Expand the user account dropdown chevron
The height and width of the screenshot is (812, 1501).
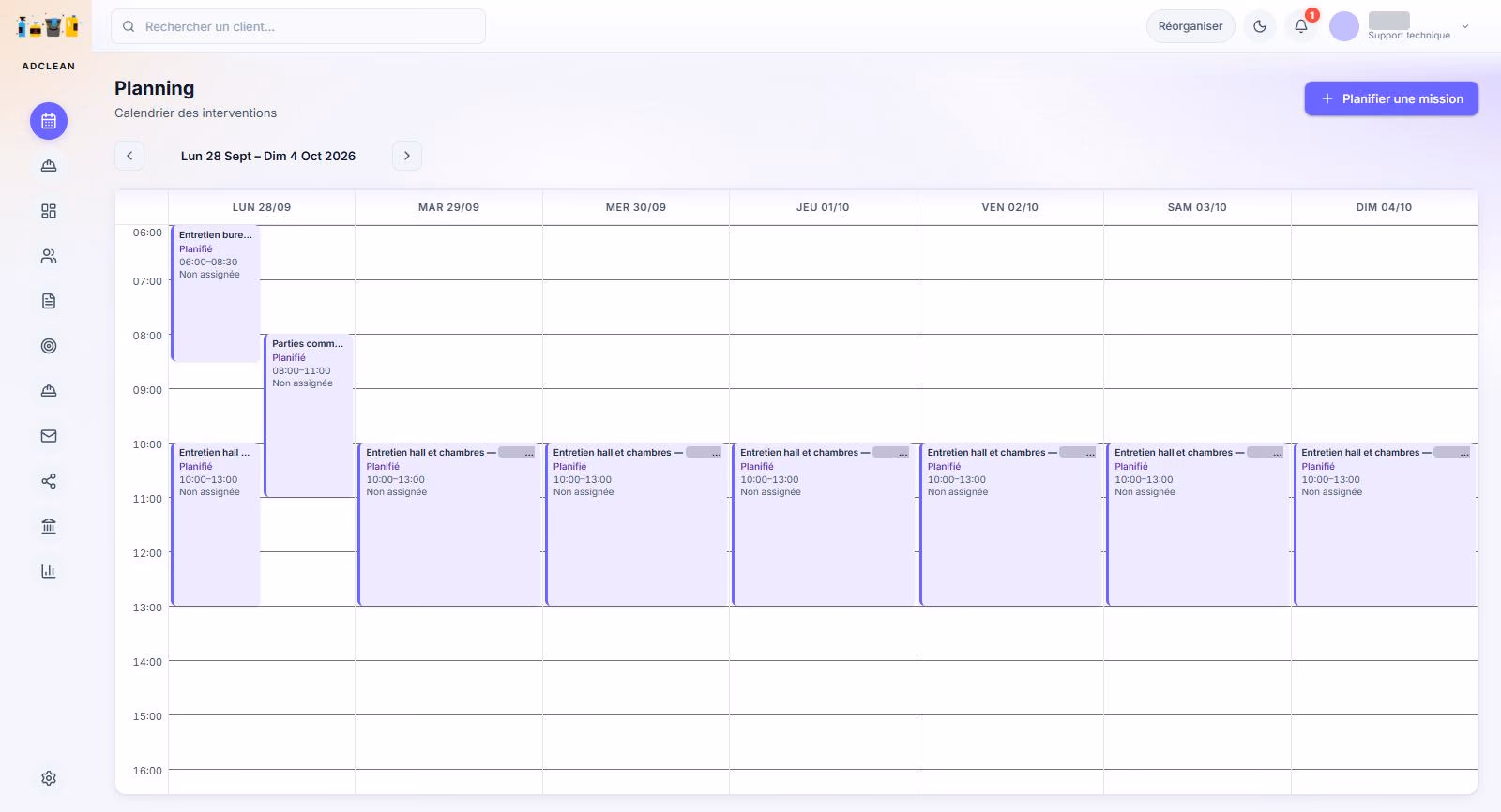pos(1465,26)
